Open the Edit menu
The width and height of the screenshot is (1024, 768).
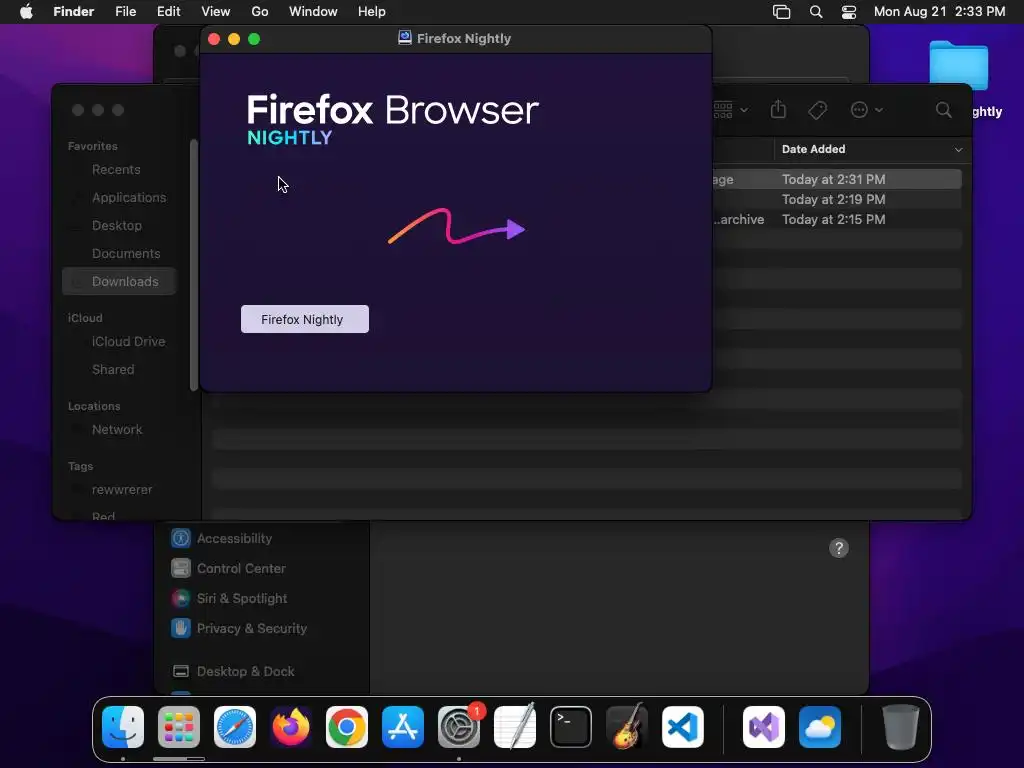pos(168,12)
